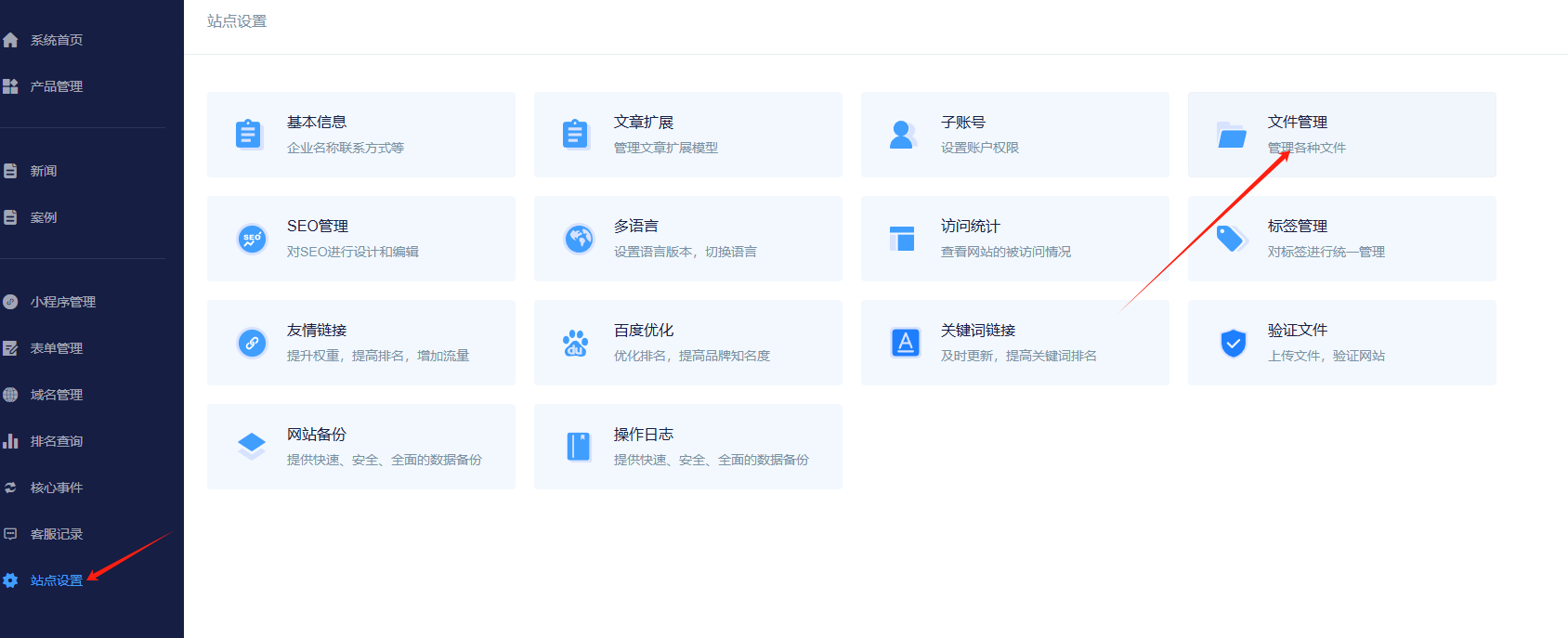This screenshot has width=1568, height=638.
Task: Open 排名查询 sidebar entry
Action: click(56, 441)
